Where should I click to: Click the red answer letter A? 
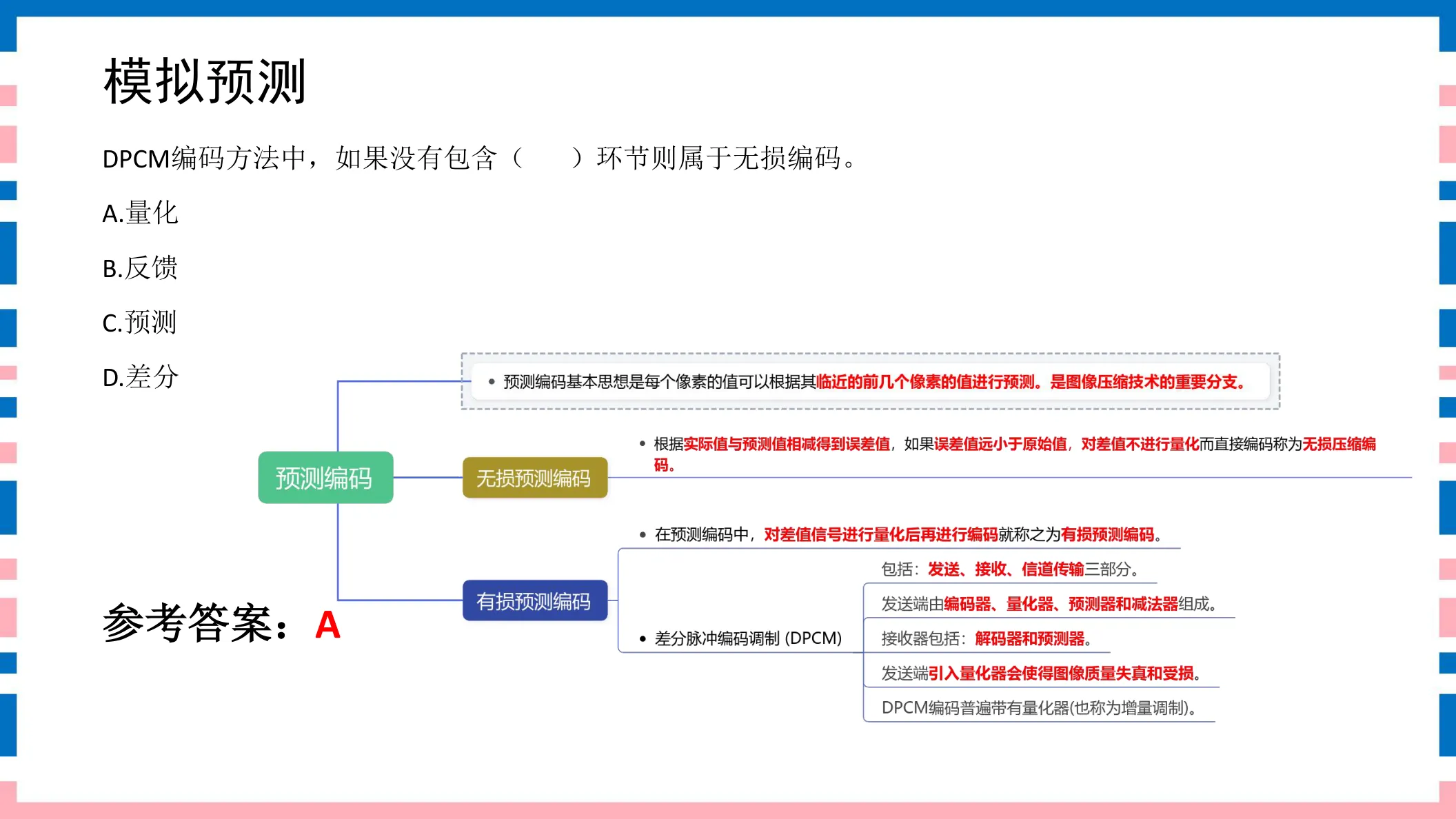click(328, 625)
